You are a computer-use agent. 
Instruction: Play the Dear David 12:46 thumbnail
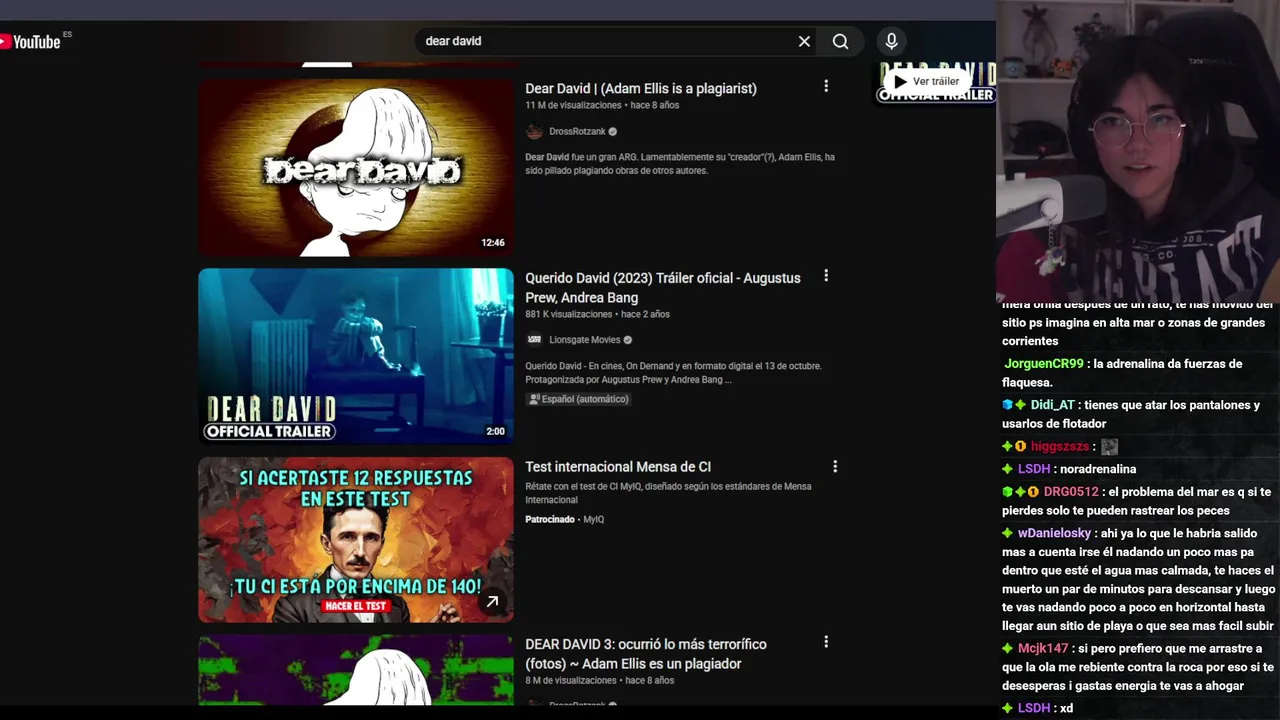click(x=356, y=167)
